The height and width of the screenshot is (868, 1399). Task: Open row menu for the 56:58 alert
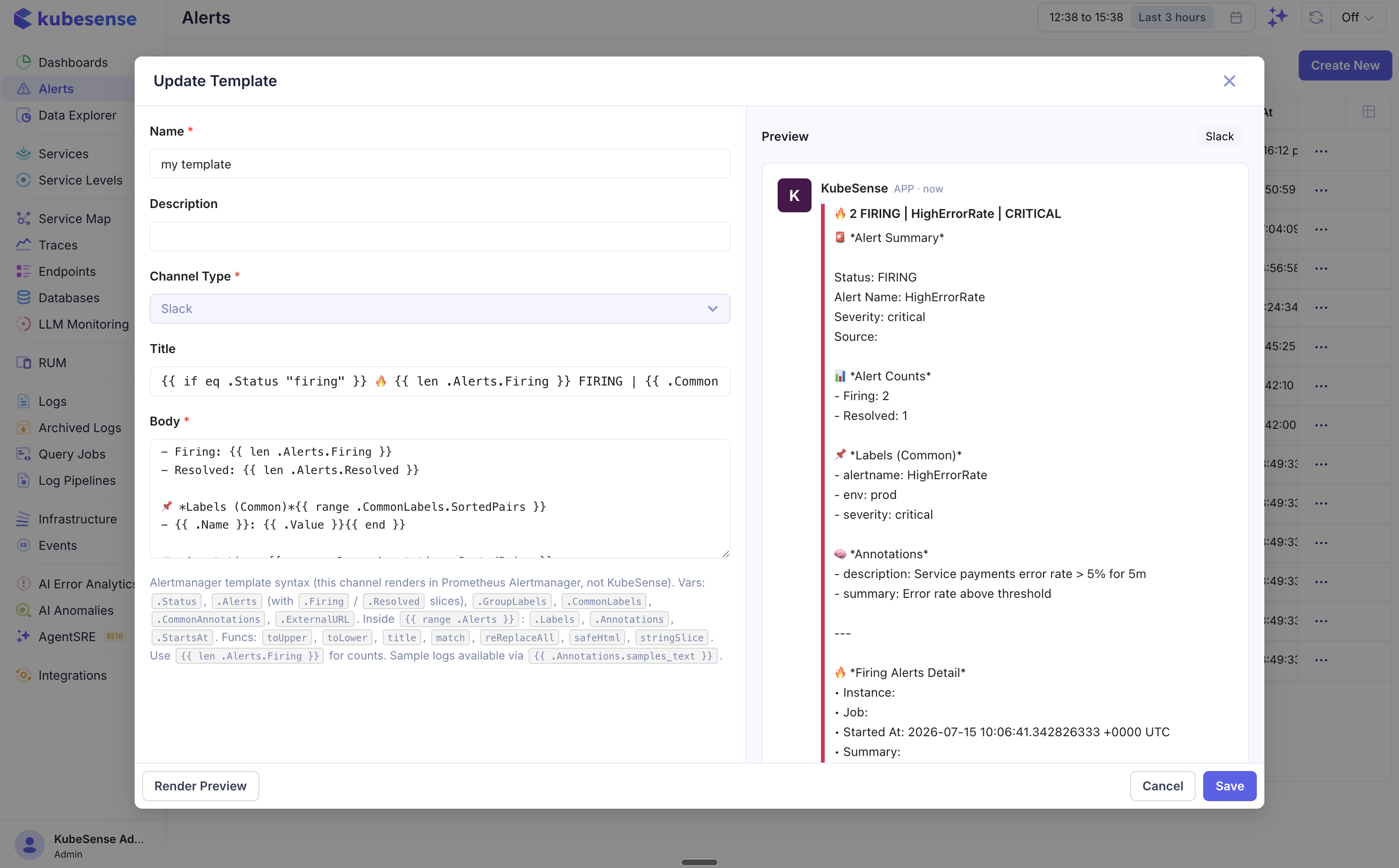[1321, 268]
